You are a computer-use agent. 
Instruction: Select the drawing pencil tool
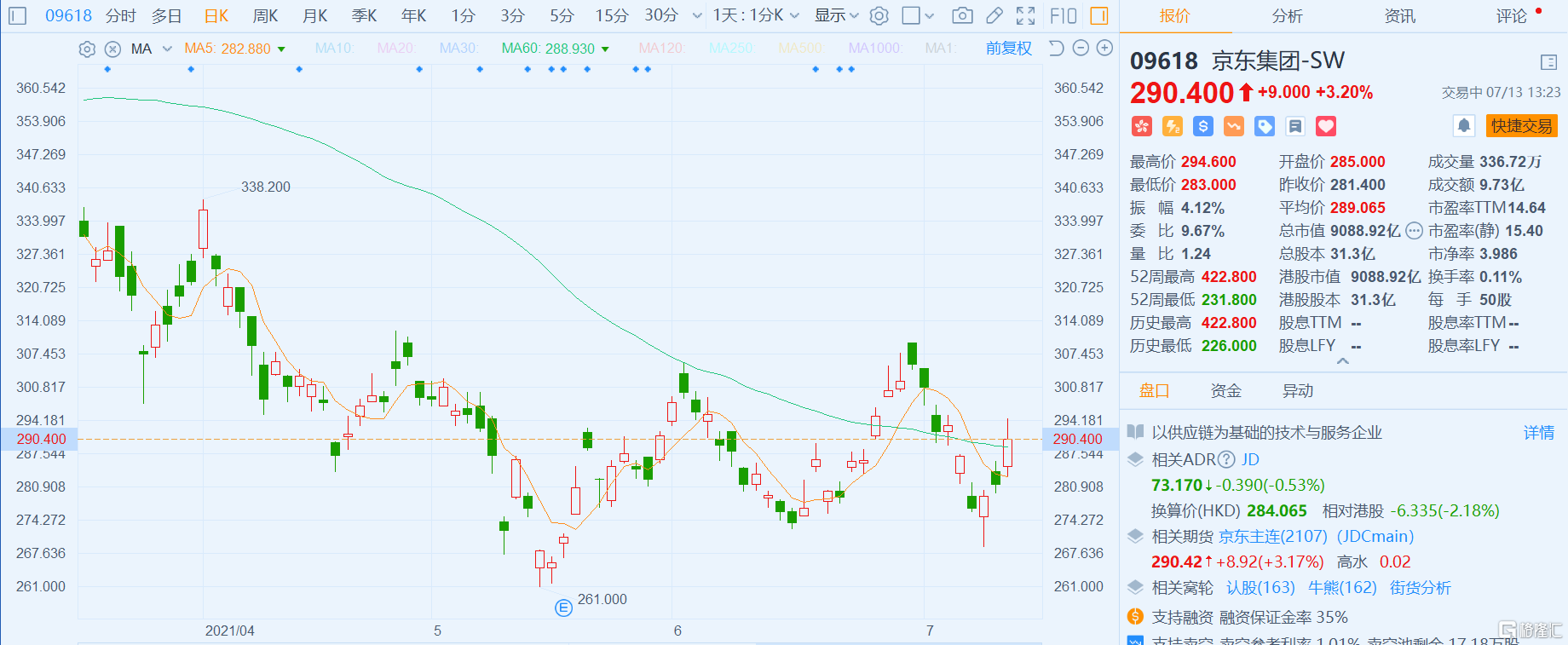(x=994, y=15)
